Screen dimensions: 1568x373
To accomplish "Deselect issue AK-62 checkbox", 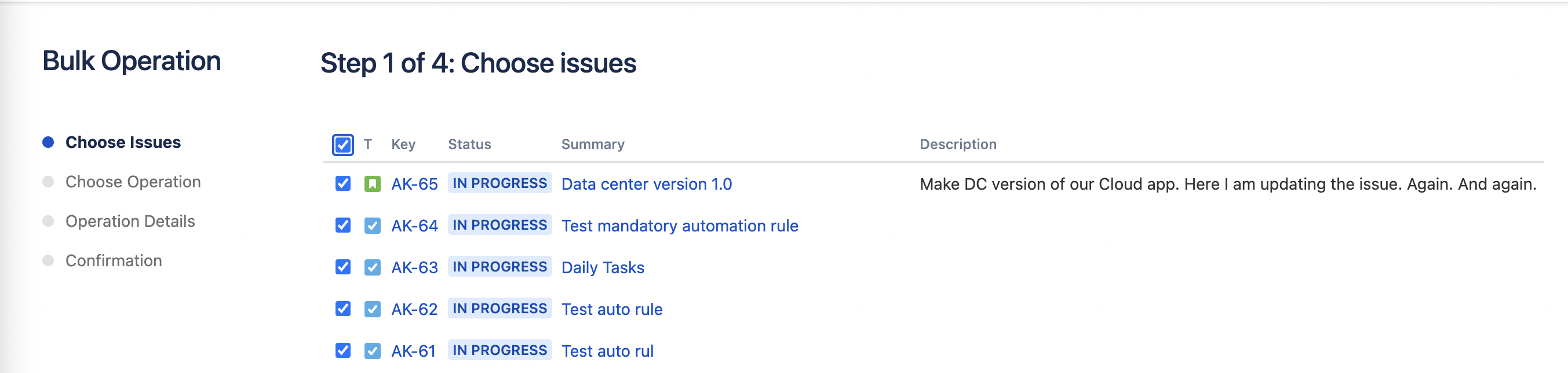I will tap(342, 309).
